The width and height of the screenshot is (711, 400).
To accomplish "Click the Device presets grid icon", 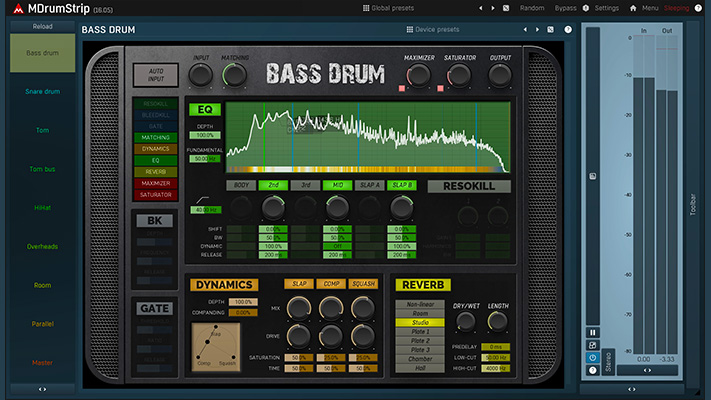I will point(409,29).
